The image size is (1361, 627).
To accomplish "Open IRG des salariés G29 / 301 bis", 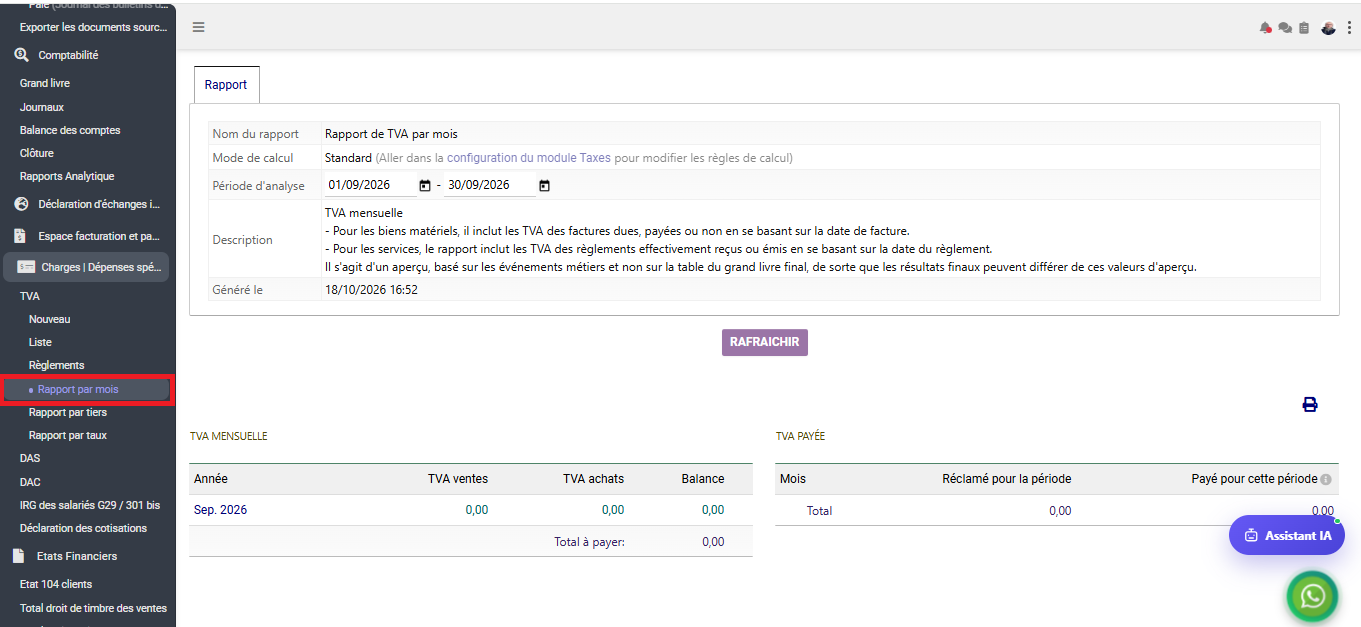I will [x=90, y=505].
